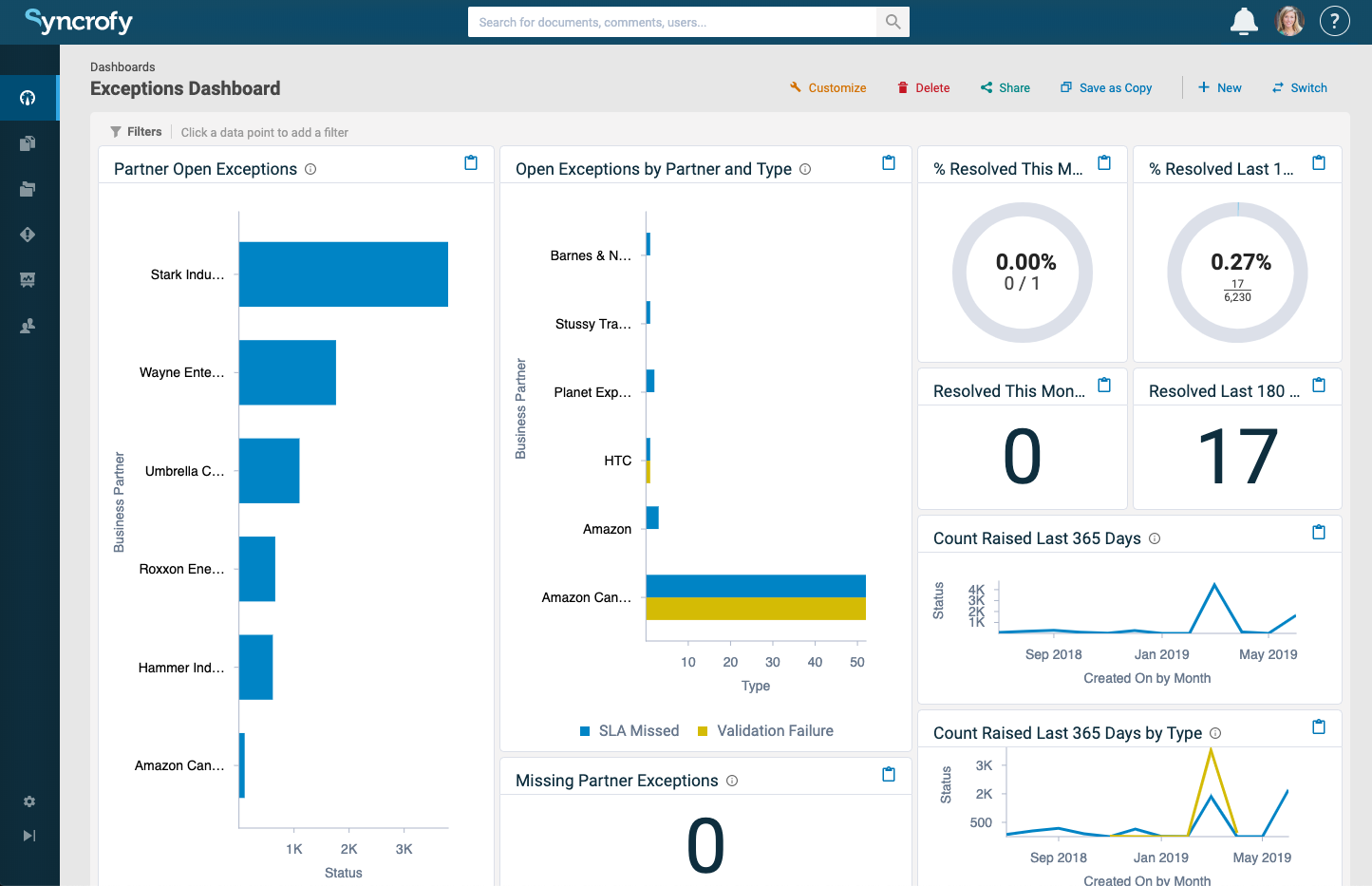Copy the Partner Open Exceptions widget via clipboard icon
The width and height of the screenshot is (1372, 886).
point(471,162)
